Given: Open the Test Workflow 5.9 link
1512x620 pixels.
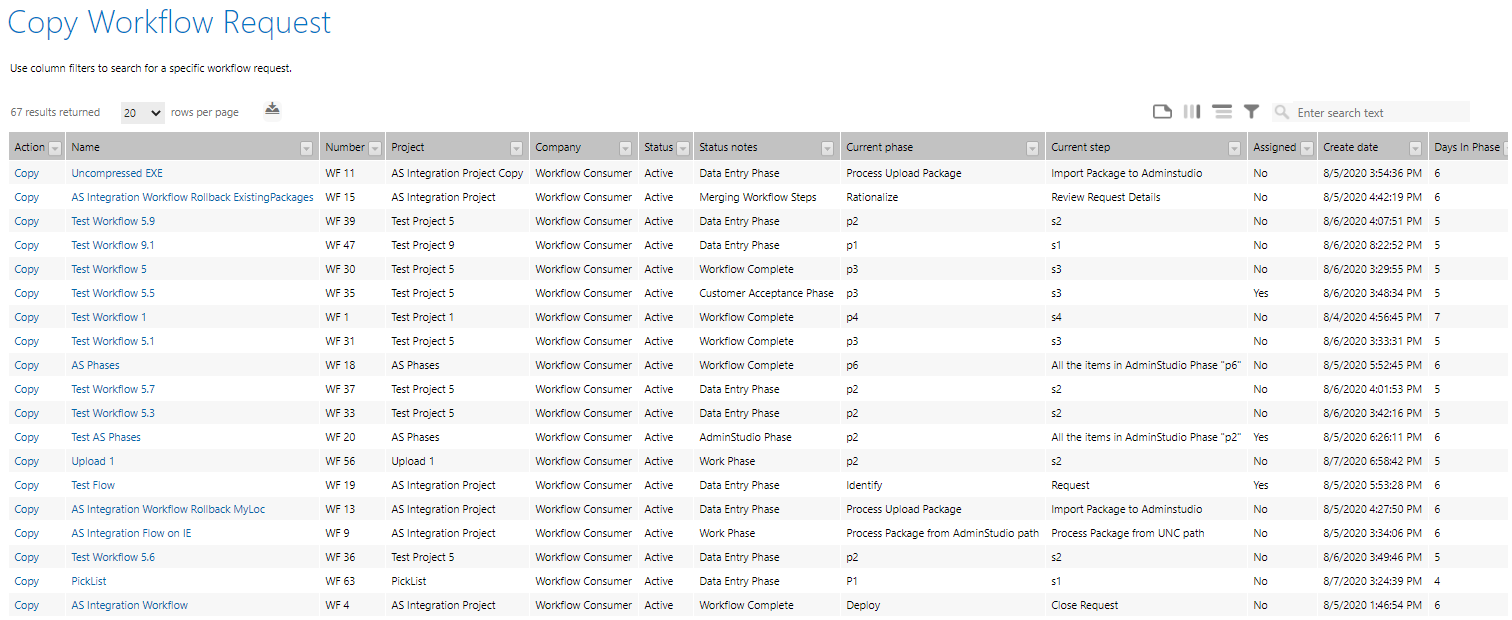Looking at the screenshot, I should [113, 221].
